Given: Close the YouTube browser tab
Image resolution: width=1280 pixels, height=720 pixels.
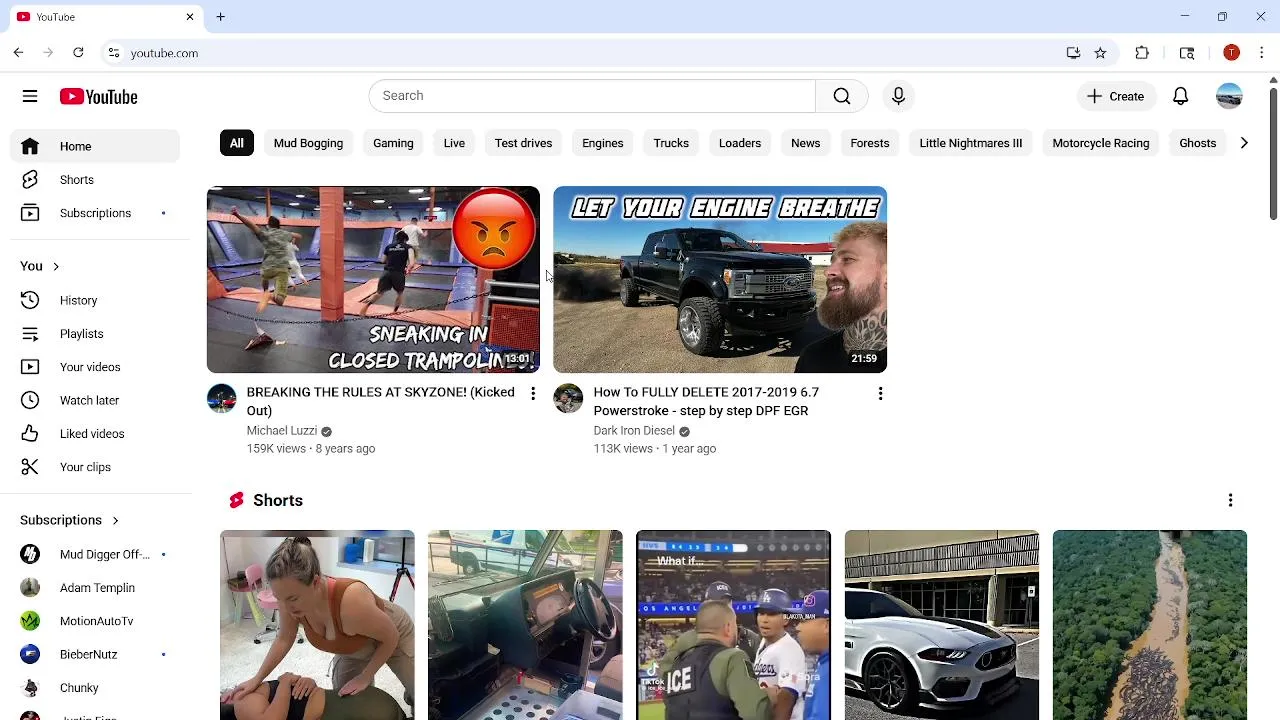Looking at the screenshot, I should coord(190,17).
